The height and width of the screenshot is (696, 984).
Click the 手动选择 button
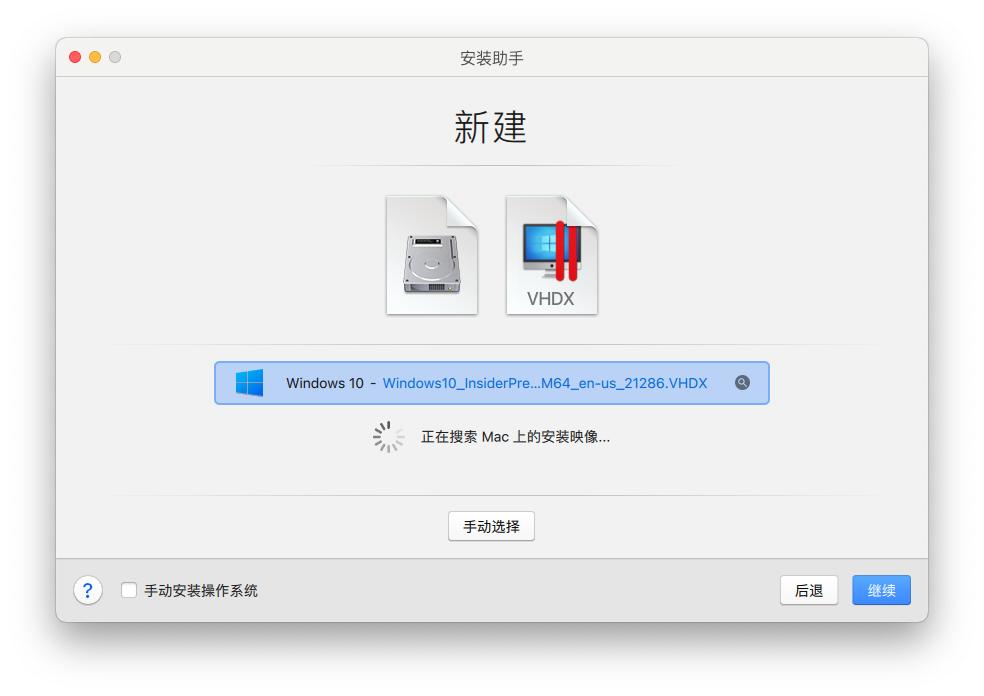[491, 527]
